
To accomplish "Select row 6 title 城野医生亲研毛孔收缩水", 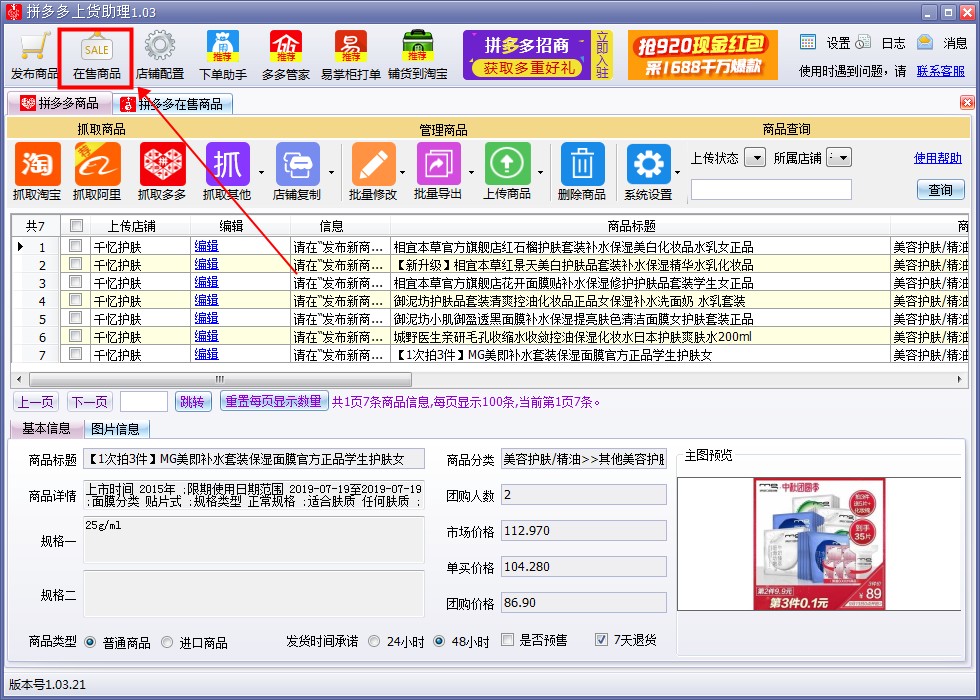I will pos(572,337).
